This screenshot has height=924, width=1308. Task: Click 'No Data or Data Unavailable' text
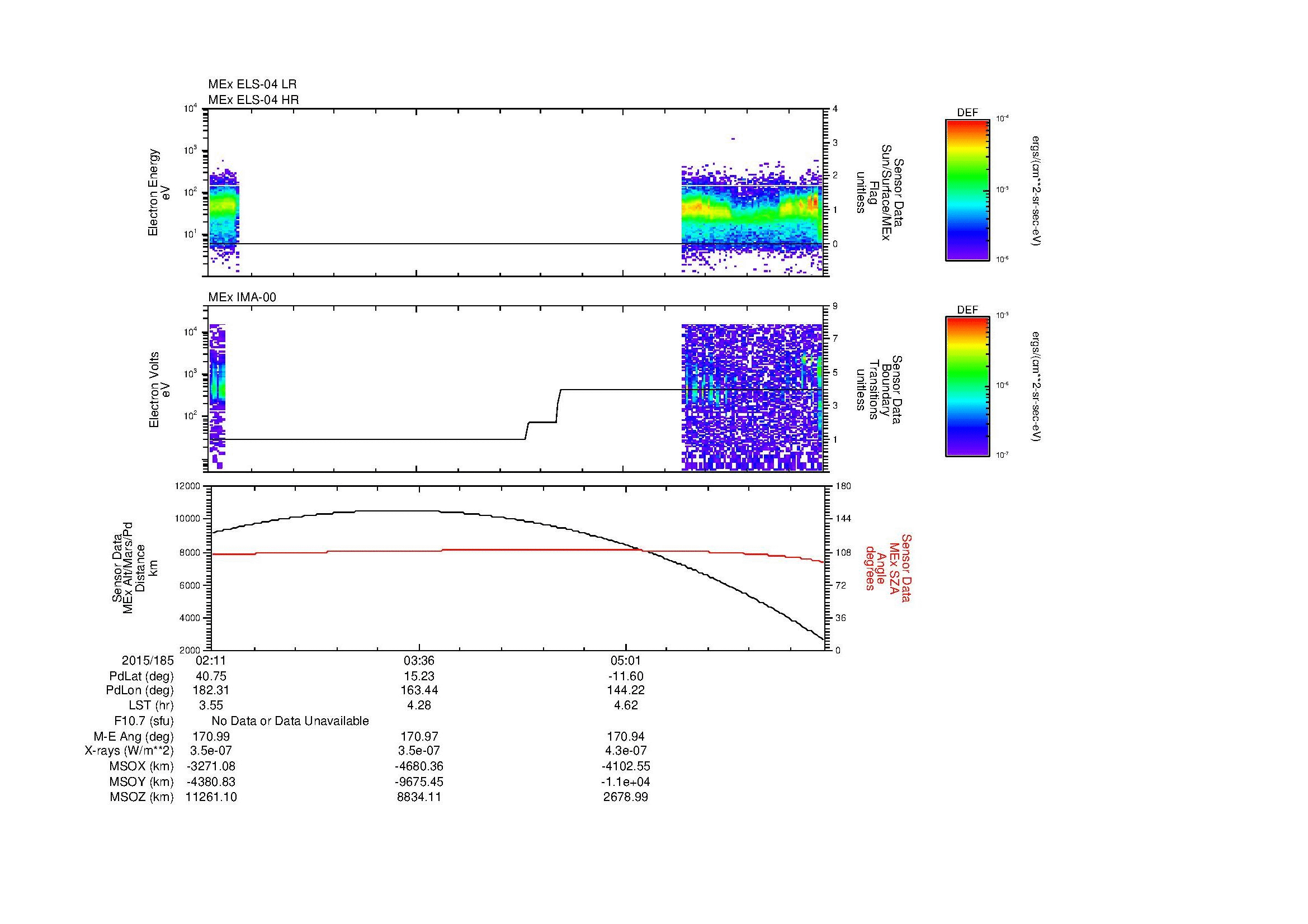[x=290, y=721]
